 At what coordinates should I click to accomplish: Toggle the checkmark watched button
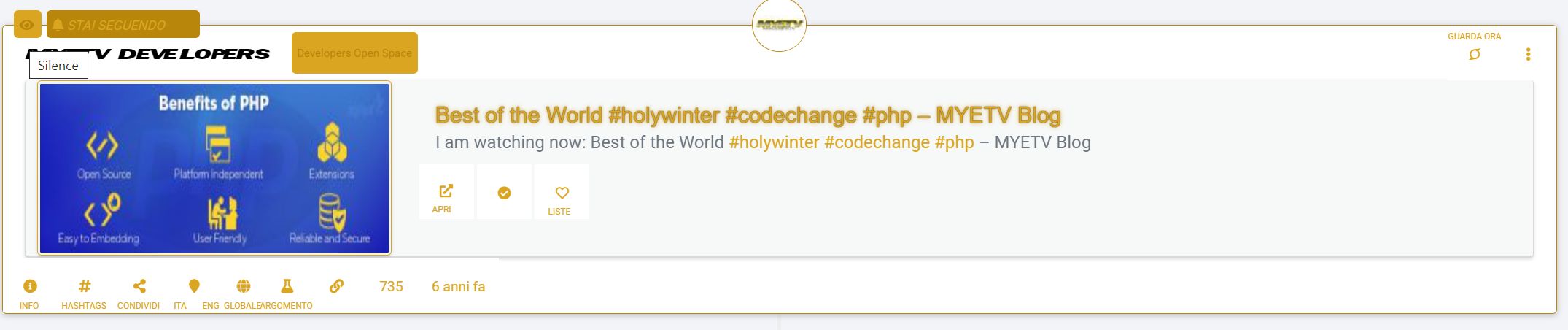[504, 193]
